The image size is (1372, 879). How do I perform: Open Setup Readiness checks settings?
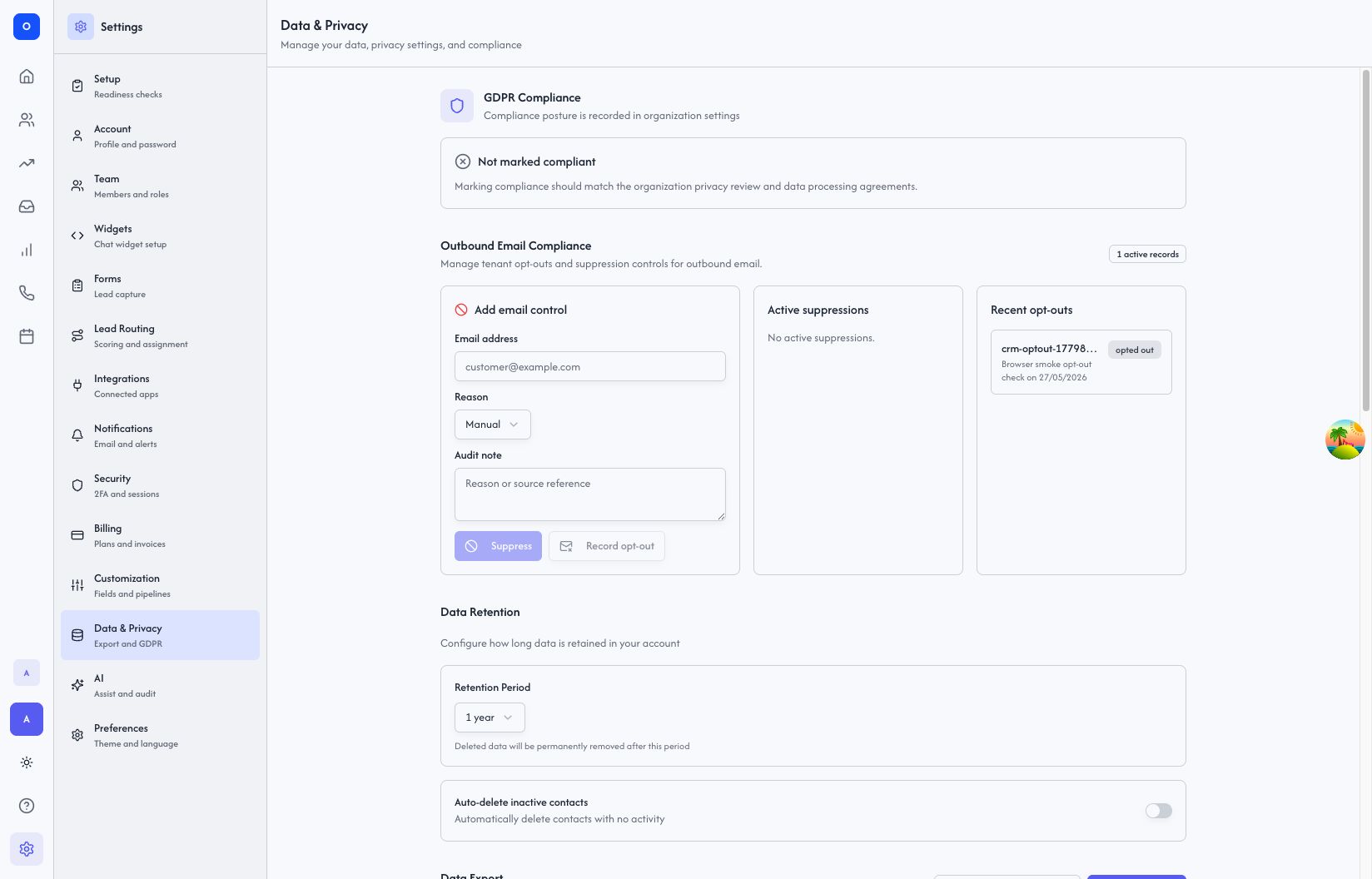(160, 86)
